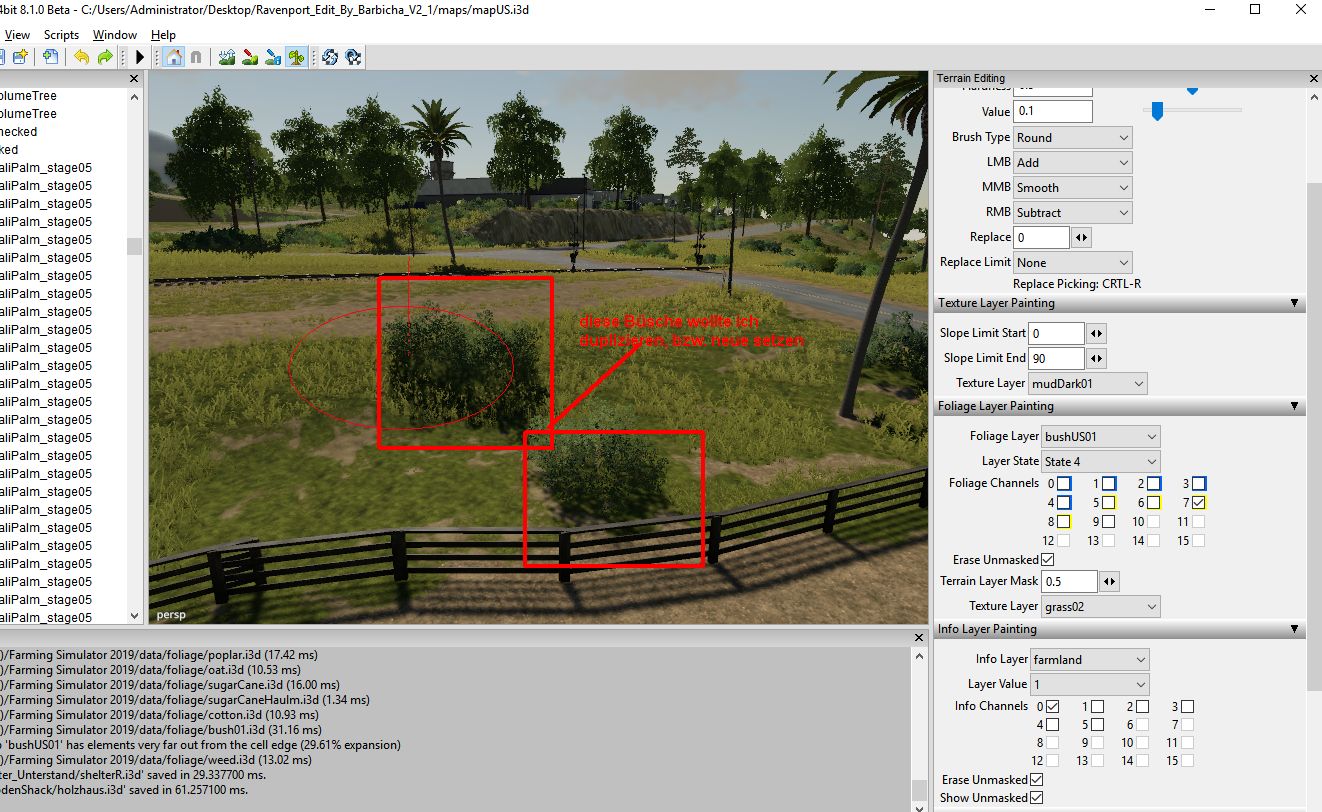Image resolution: width=1322 pixels, height=812 pixels.
Task: Click the Import new document icon
Action: (49, 57)
